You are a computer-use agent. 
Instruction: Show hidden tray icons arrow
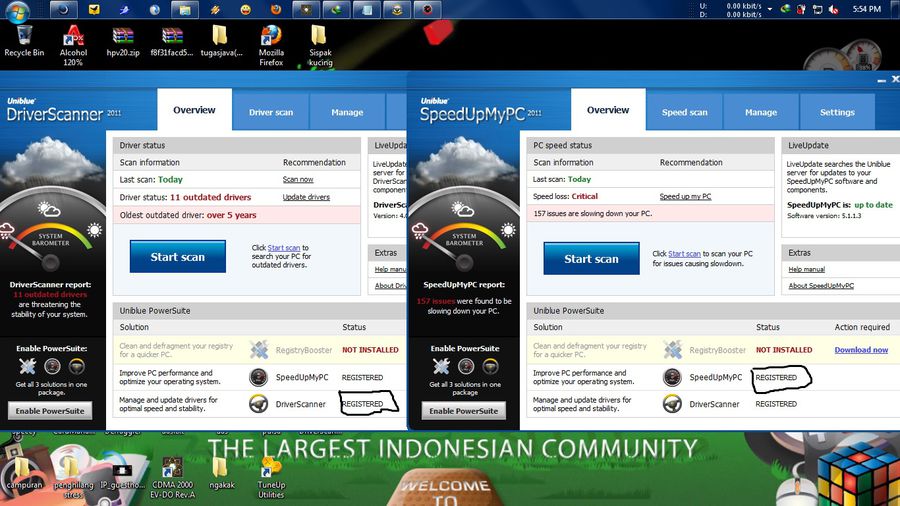point(770,9)
